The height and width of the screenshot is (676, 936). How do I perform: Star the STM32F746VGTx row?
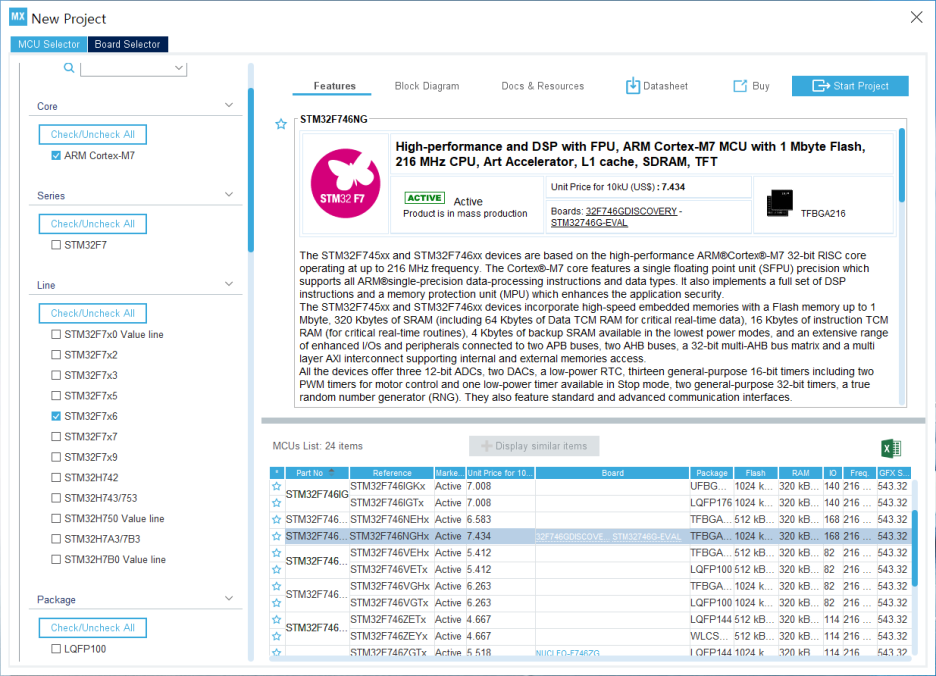click(x=276, y=603)
